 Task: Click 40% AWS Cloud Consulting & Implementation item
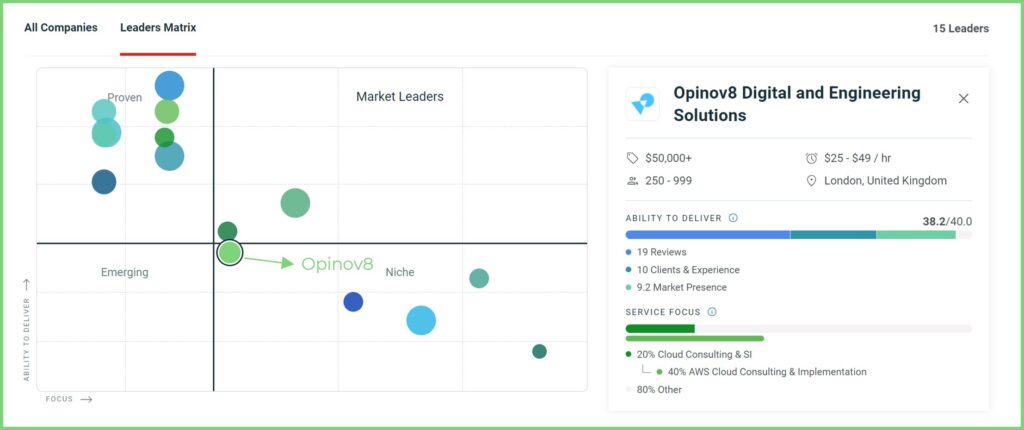click(x=766, y=372)
